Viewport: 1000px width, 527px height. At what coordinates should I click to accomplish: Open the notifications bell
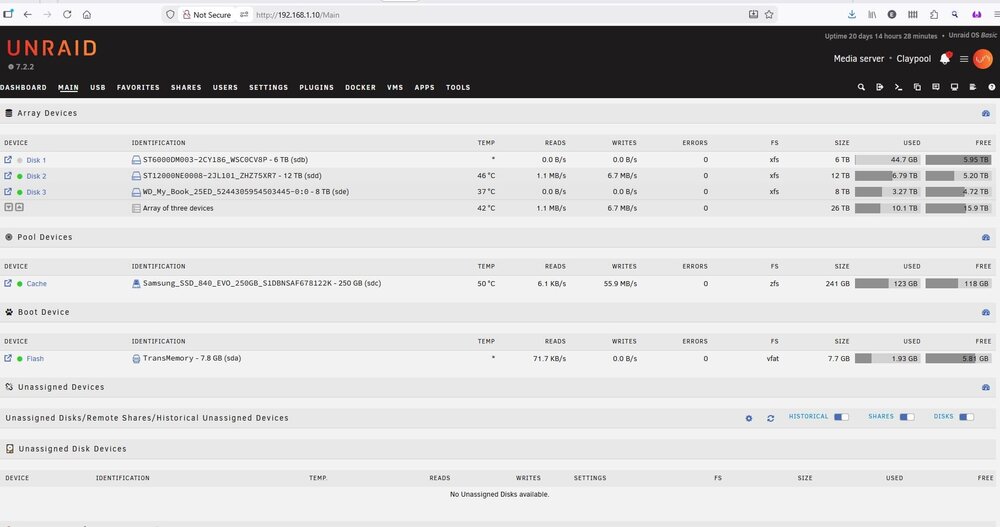click(x=945, y=59)
